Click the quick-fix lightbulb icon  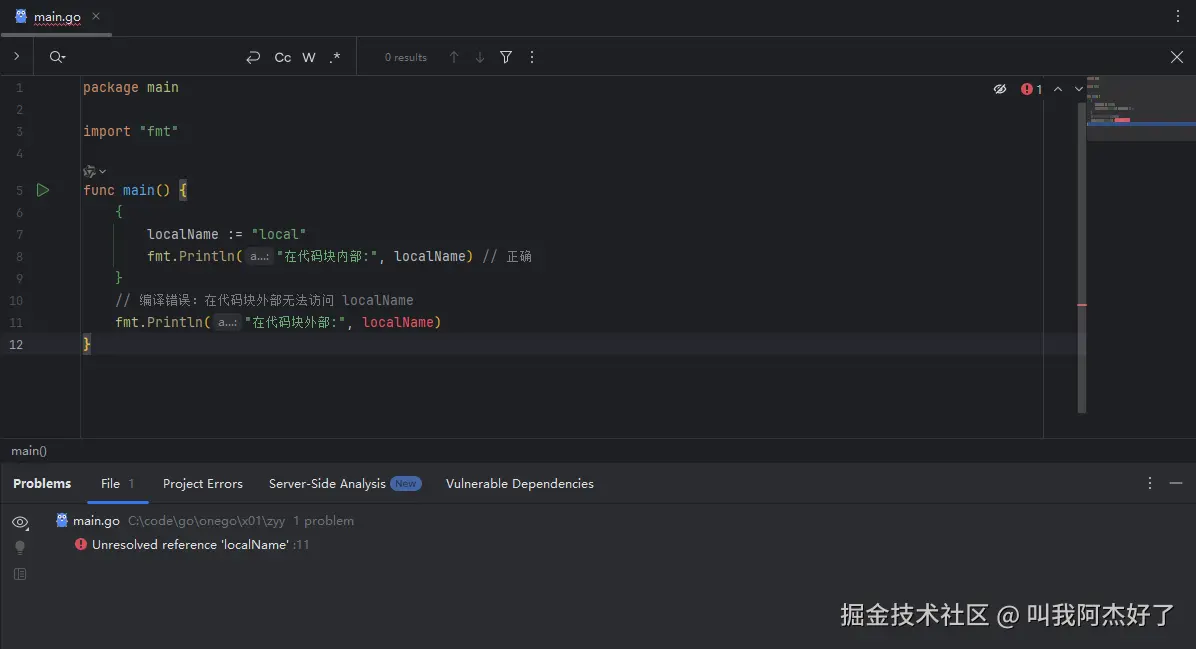20,548
